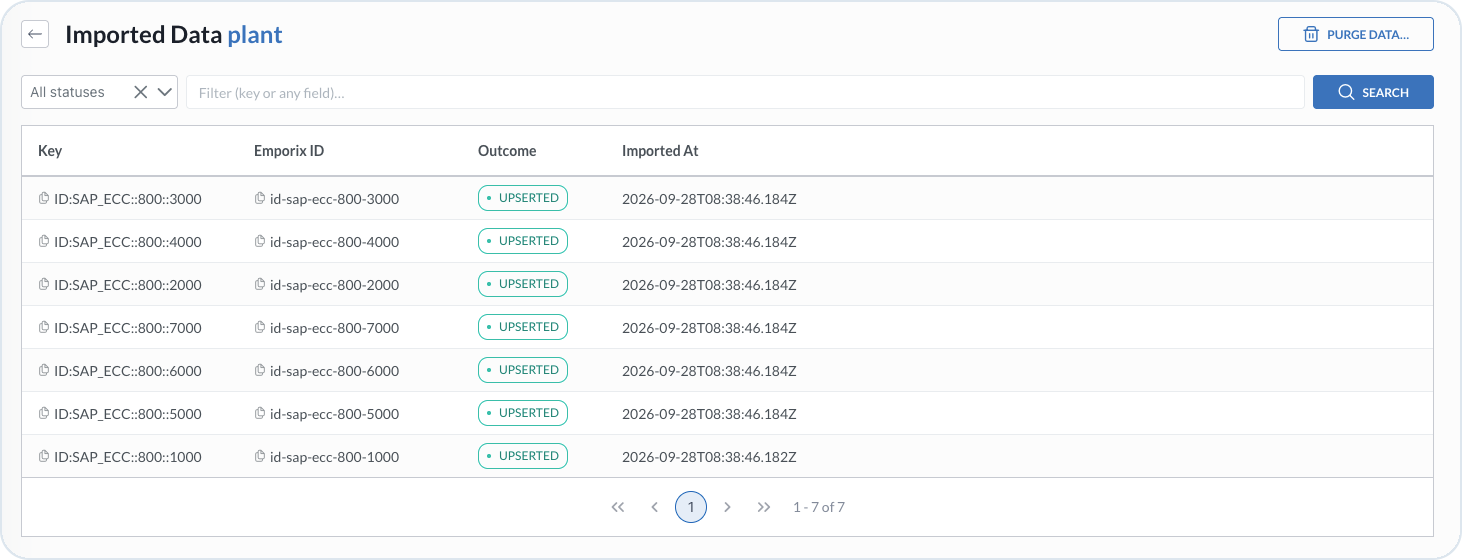Select Emporix ID text id-sap-ecc-800-6000
Viewport: 1462px width, 560px height.
[335, 371]
